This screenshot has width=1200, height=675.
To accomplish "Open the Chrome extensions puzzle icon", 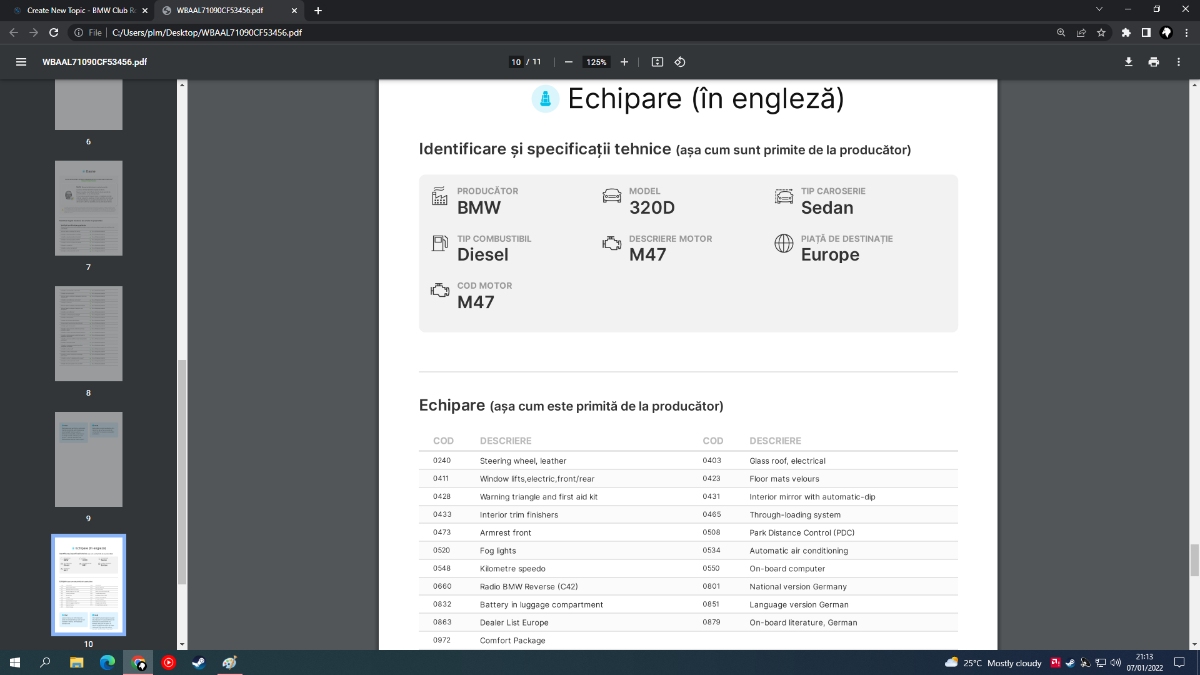I will point(1126,32).
